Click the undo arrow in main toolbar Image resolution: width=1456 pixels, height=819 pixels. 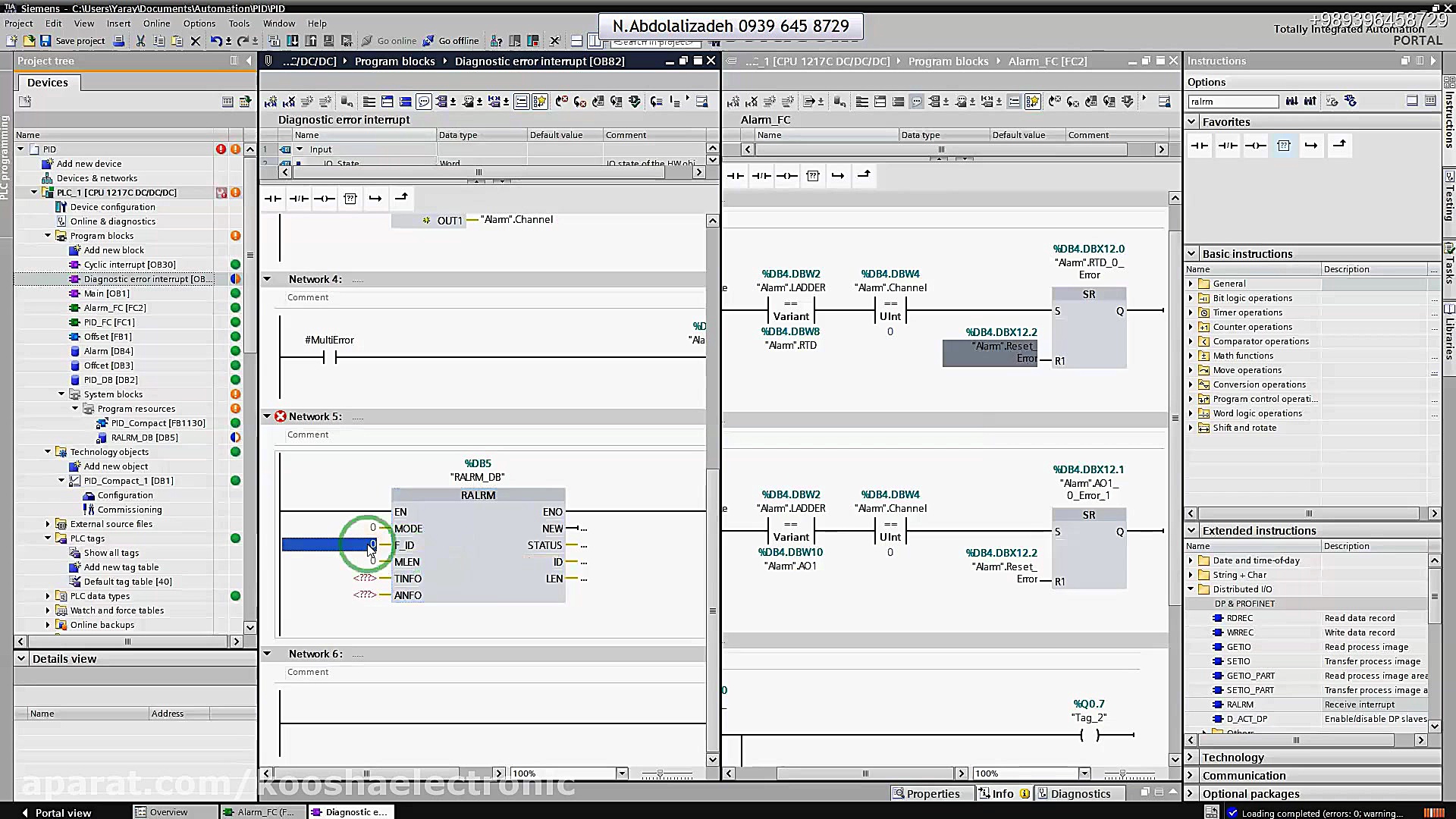(216, 41)
